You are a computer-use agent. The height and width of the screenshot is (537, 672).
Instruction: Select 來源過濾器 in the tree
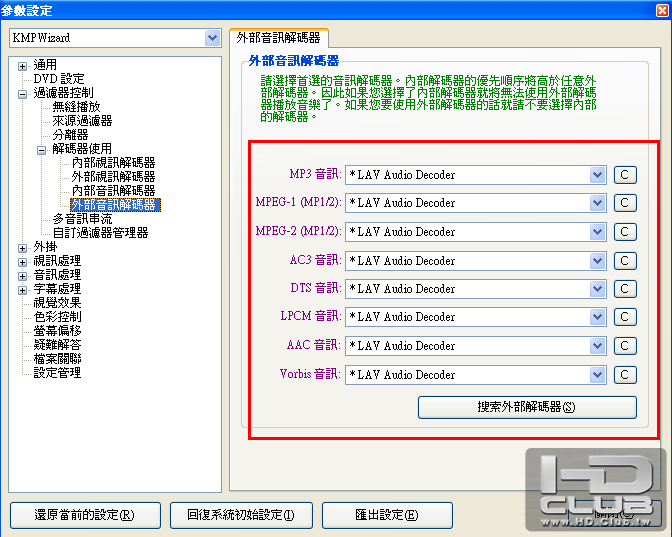point(82,121)
